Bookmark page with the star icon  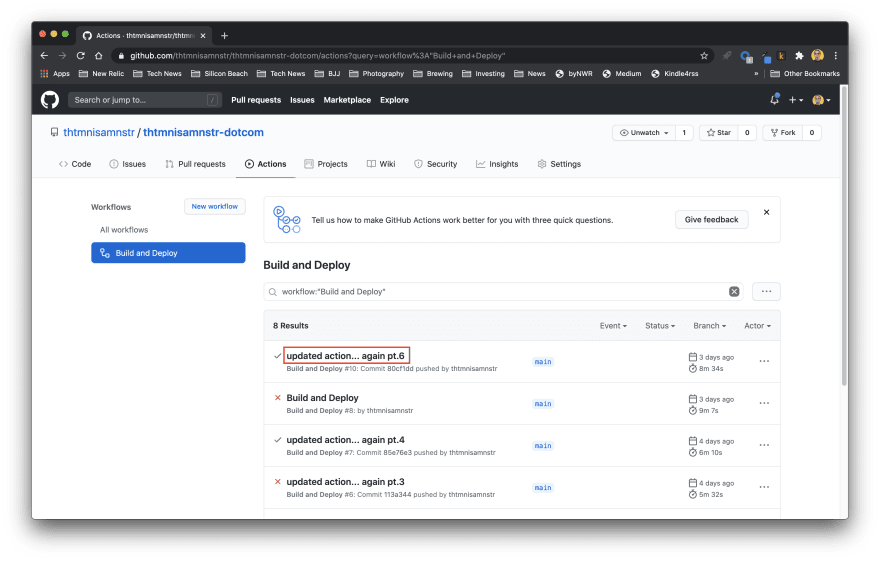coord(704,55)
